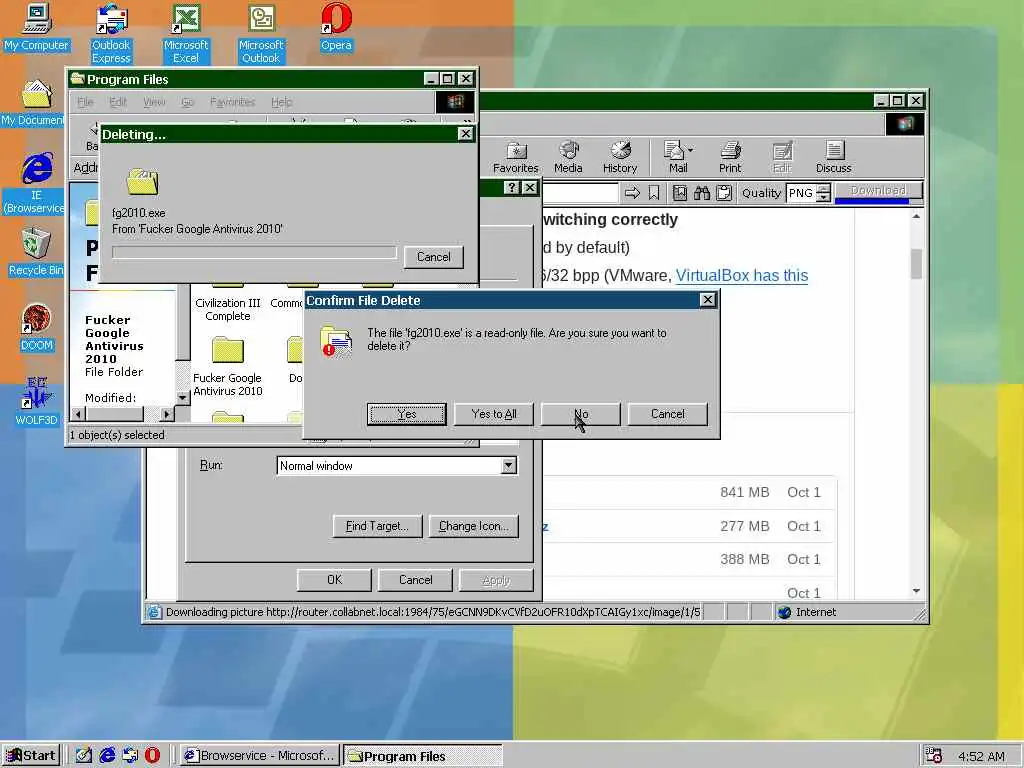Click the binoculars find icon
The image size is (1024, 768).
[701, 193]
